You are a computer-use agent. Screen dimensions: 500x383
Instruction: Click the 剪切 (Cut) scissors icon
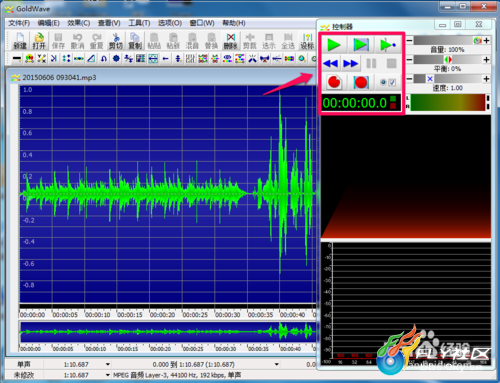click(116, 41)
